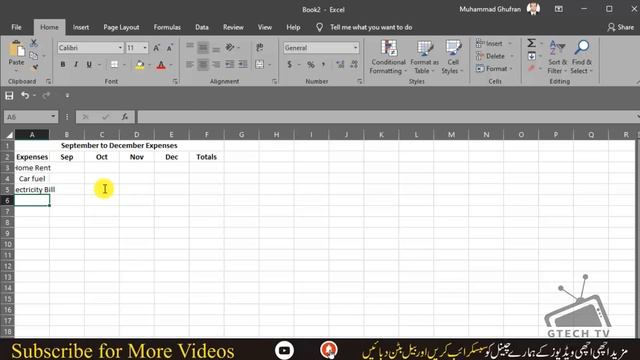640x360 pixels.
Task: Center text horizontally in cell
Action: 203,64
